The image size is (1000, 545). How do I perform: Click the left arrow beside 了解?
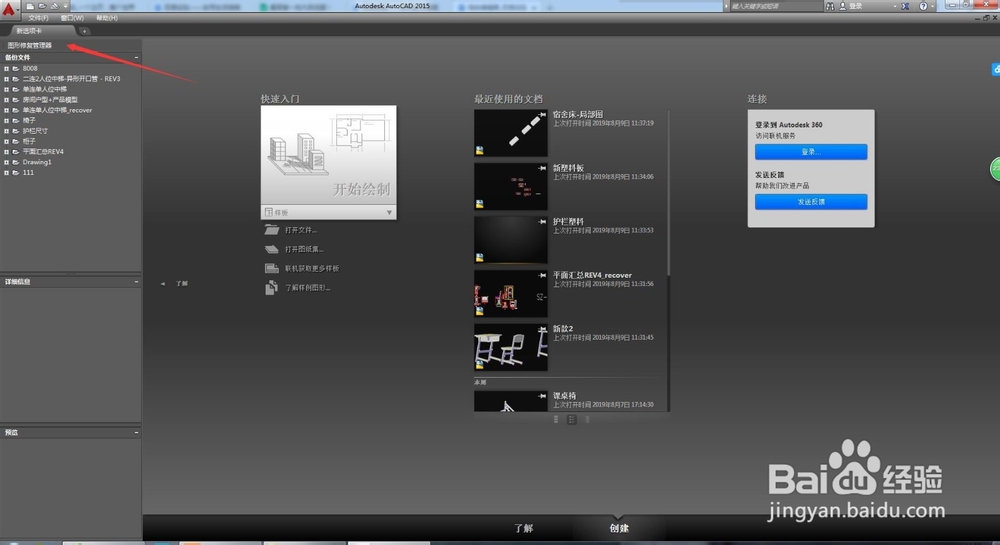163,284
